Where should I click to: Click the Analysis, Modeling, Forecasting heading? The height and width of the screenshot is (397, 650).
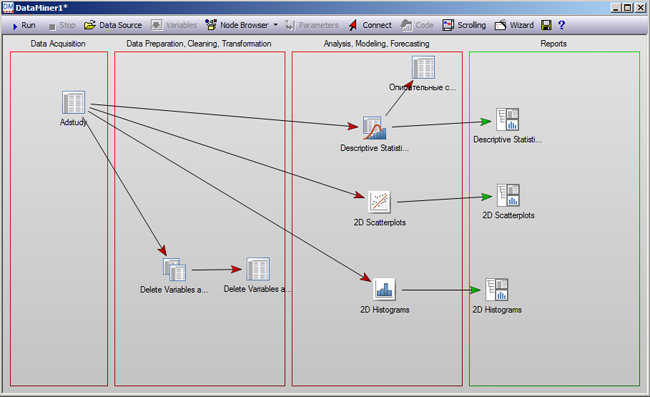pos(376,44)
